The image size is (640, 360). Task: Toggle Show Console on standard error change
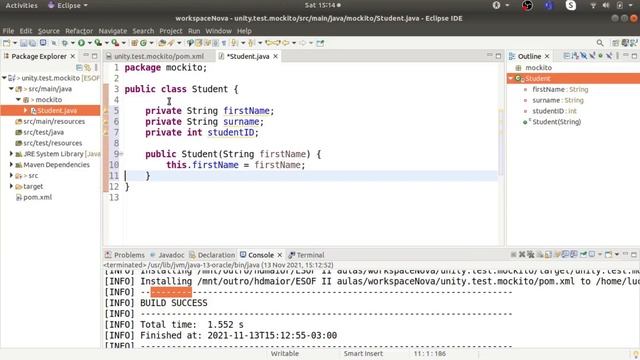click(574, 255)
